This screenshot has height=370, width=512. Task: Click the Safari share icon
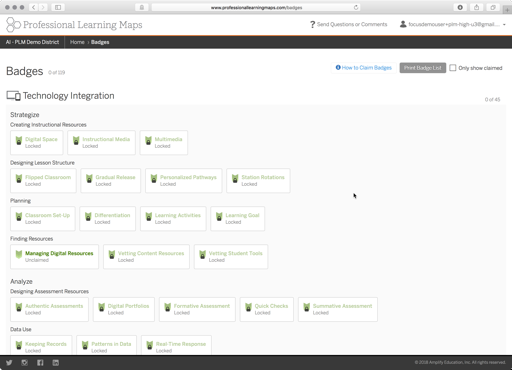pos(477,7)
